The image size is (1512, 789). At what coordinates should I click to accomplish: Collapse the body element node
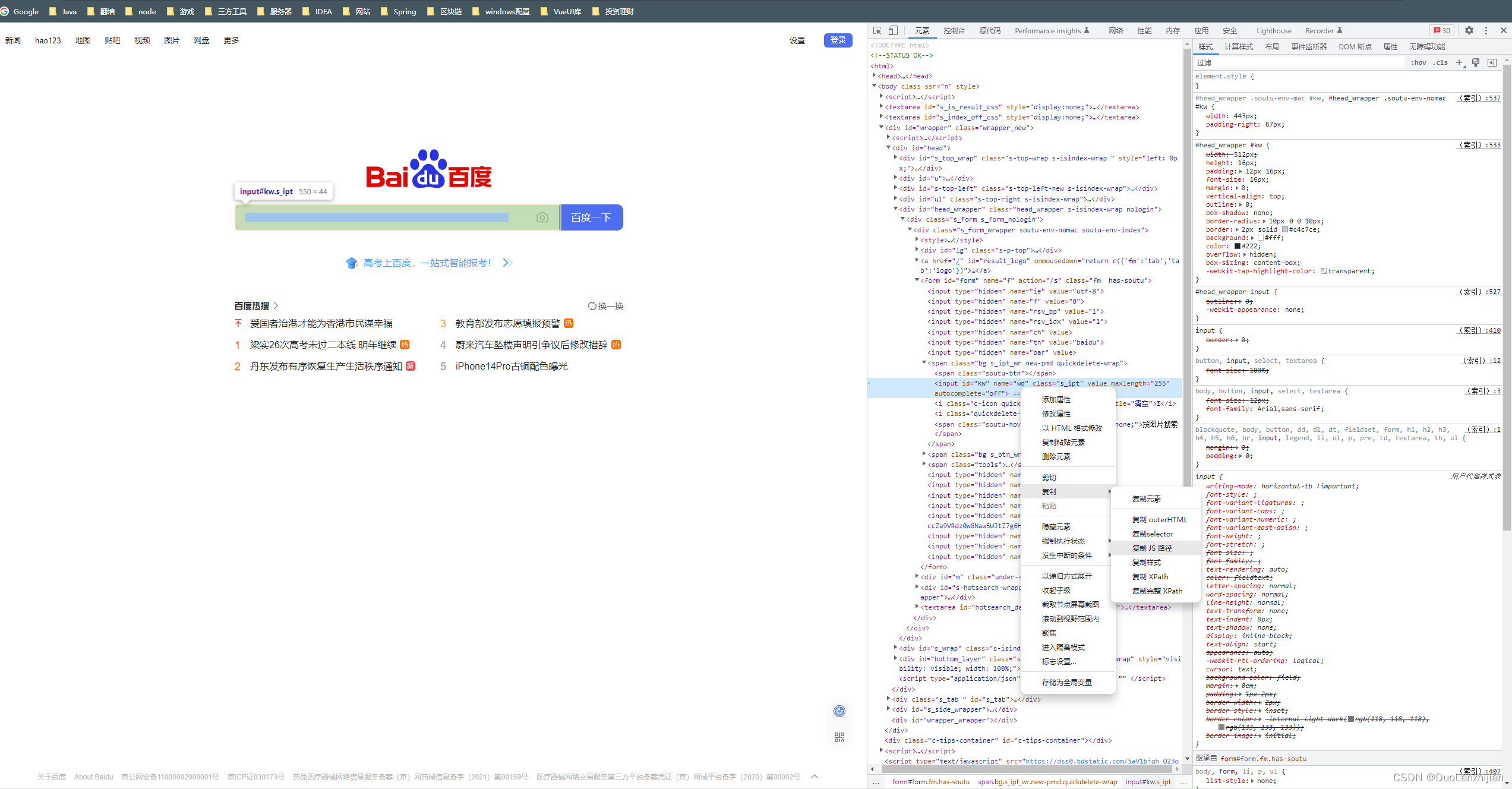click(x=875, y=86)
